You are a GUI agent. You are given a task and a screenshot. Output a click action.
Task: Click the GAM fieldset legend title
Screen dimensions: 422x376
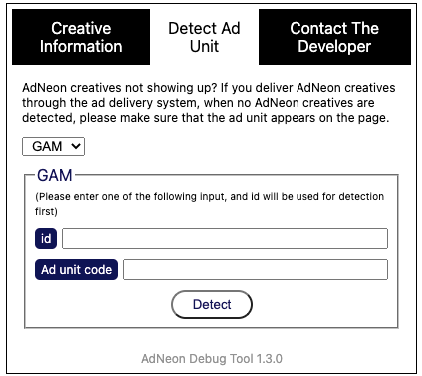(55, 175)
